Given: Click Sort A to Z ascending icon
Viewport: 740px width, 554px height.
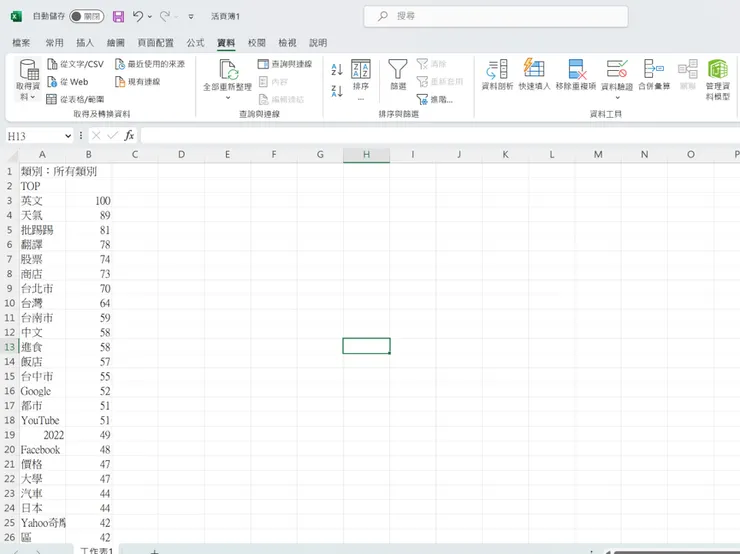Looking at the screenshot, I should 337,70.
